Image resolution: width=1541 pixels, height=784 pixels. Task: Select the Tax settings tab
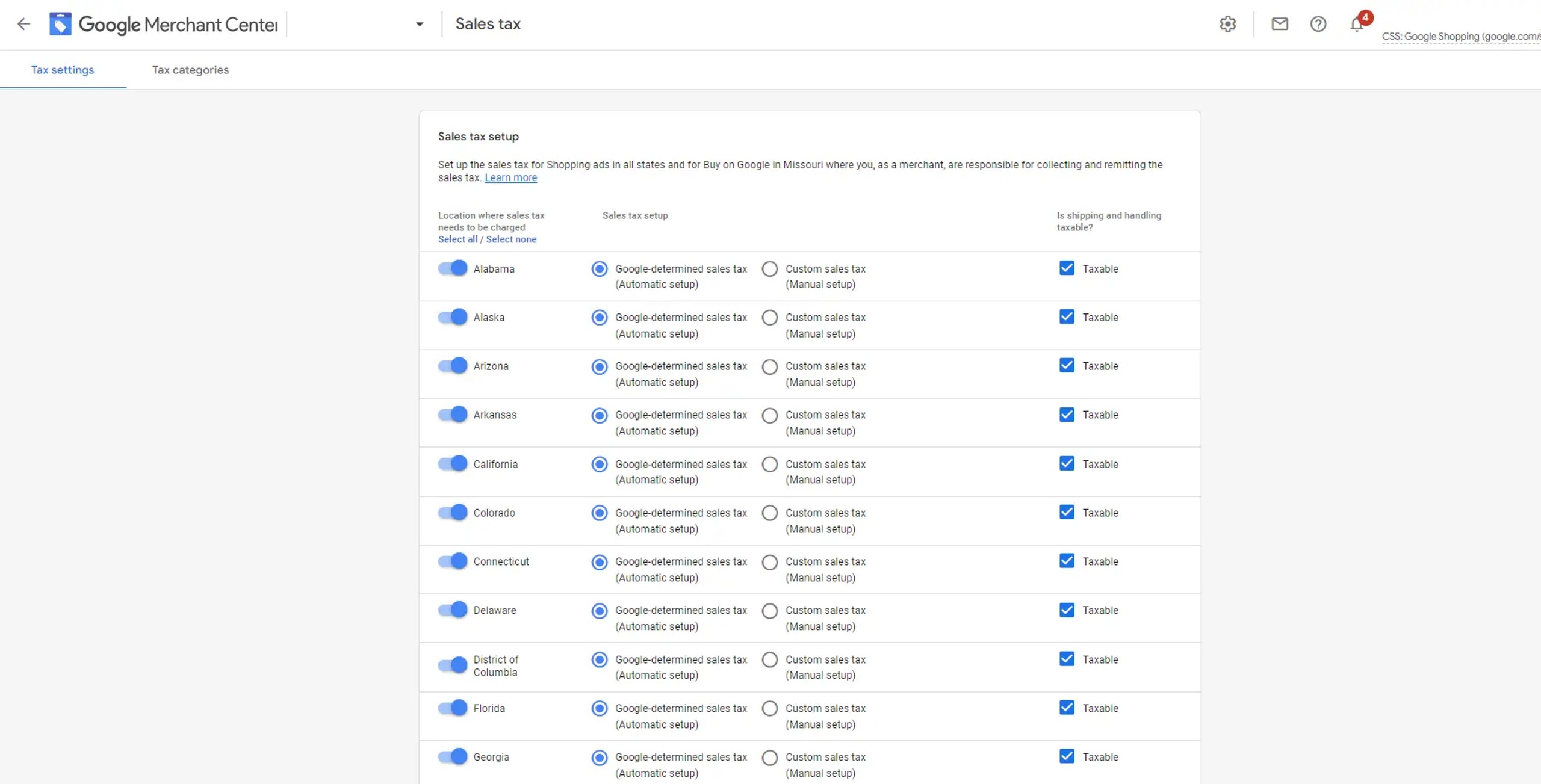click(x=63, y=70)
